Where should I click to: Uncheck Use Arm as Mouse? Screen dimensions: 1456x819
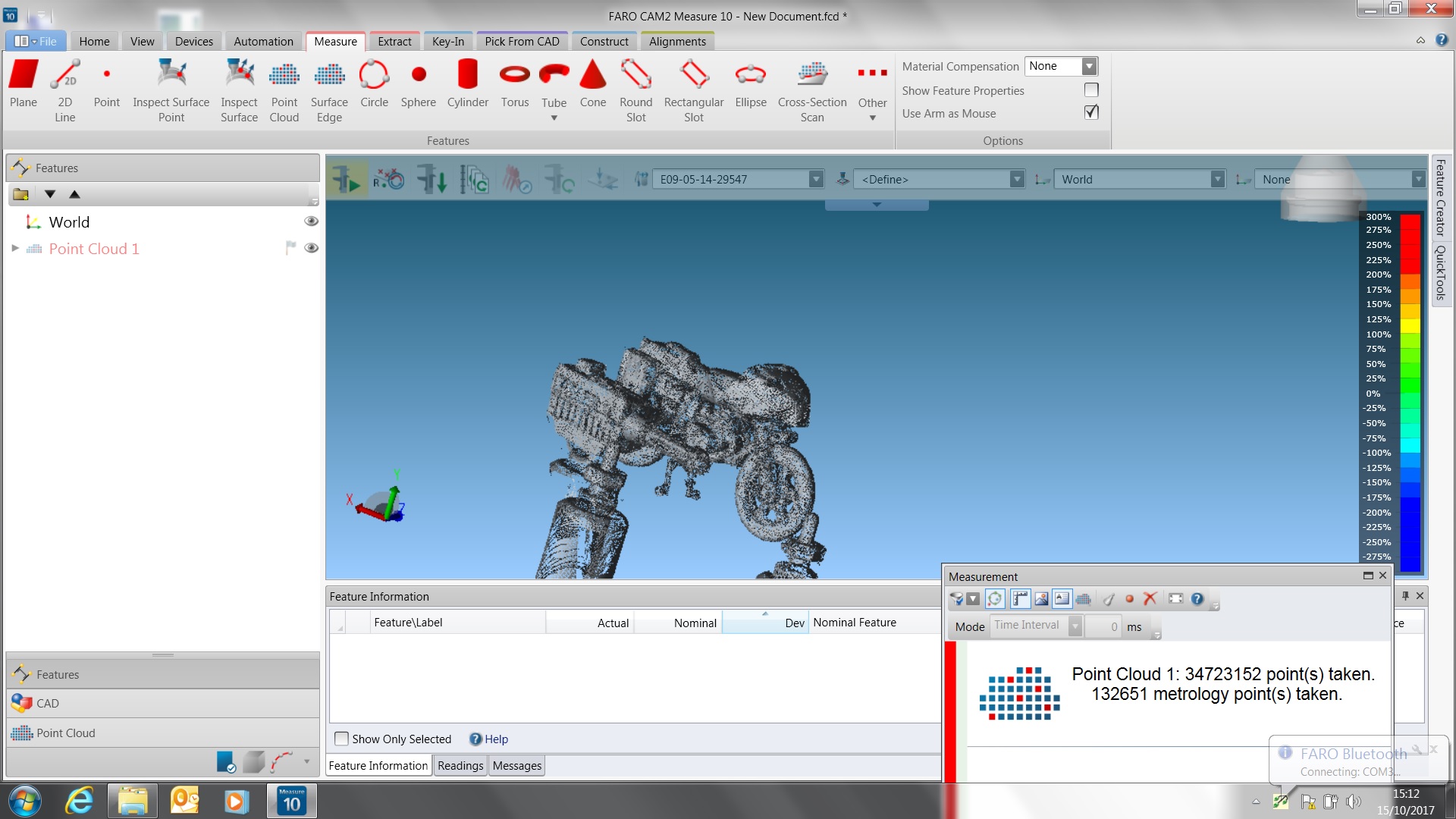click(1091, 112)
